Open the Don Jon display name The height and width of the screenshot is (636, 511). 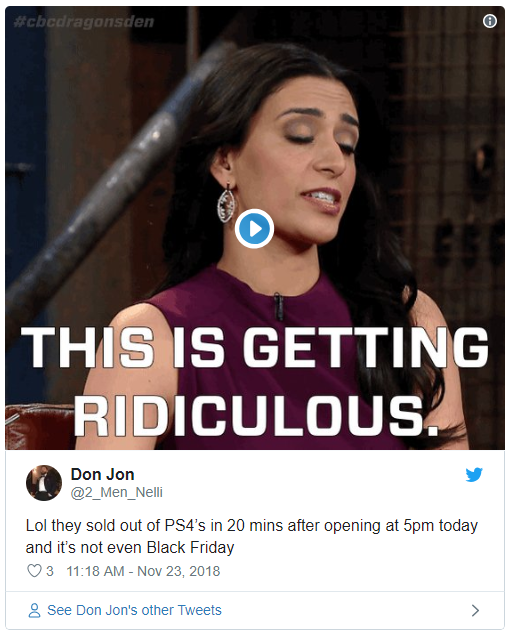click(x=103, y=474)
